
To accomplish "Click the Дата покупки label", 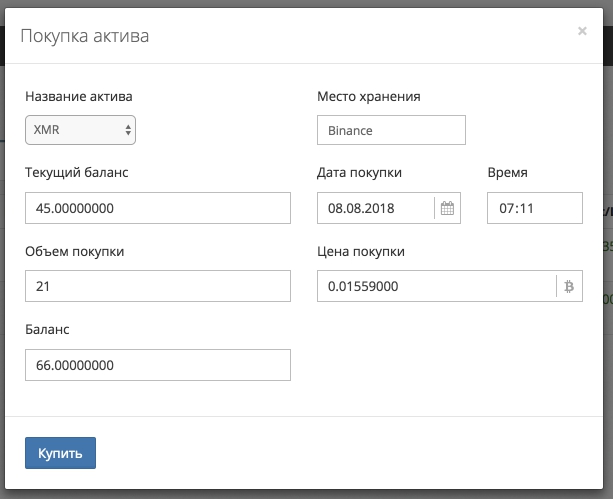I will click(359, 172).
